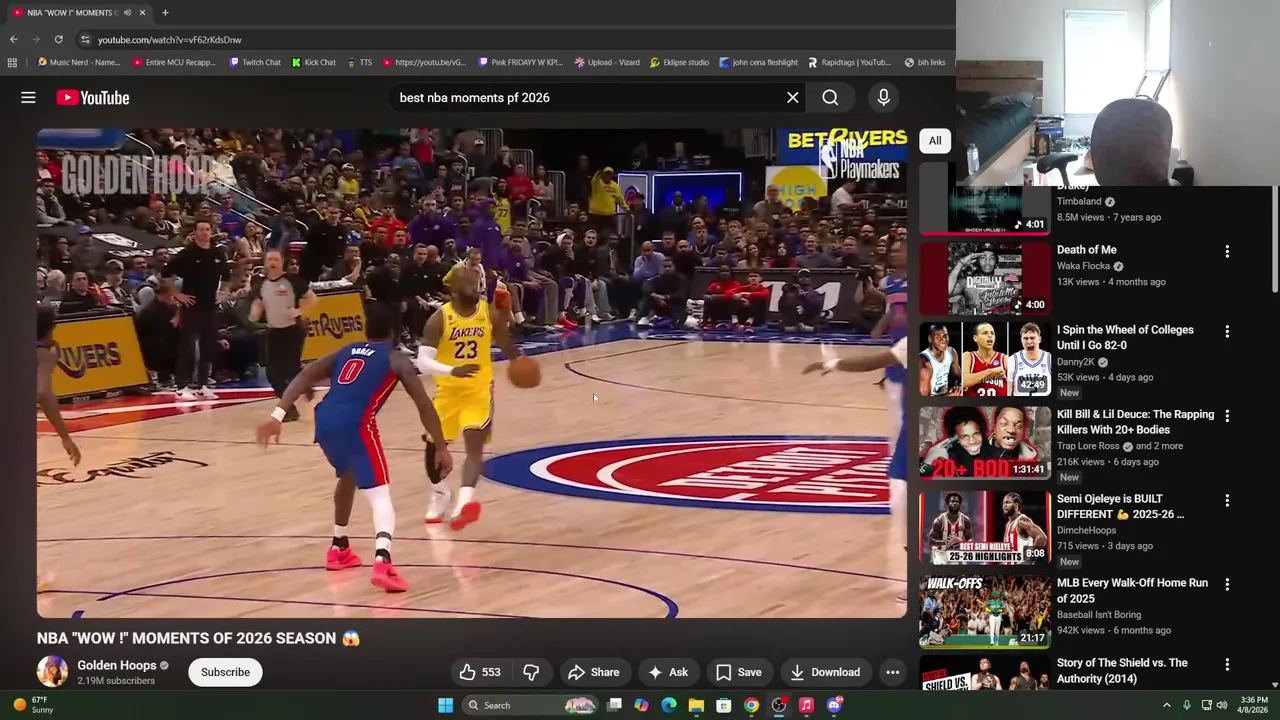The height and width of the screenshot is (720, 1280).
Task: Go back with browser back arrow
Action: pyautogui.click(x=13, y=39)
